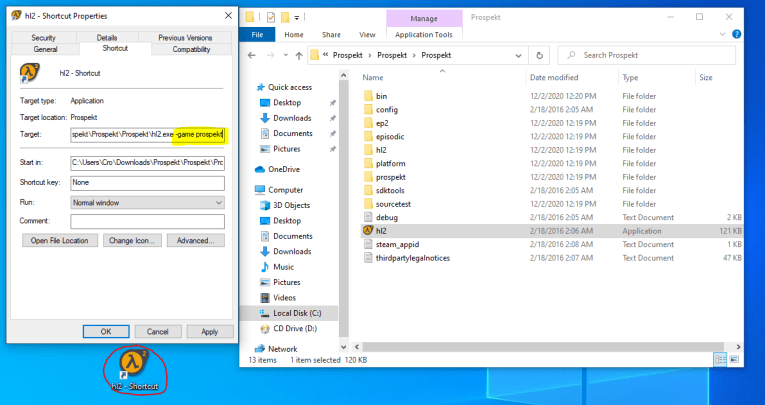Select the hl2 - Shortcut desktop icon

[134, 370]
